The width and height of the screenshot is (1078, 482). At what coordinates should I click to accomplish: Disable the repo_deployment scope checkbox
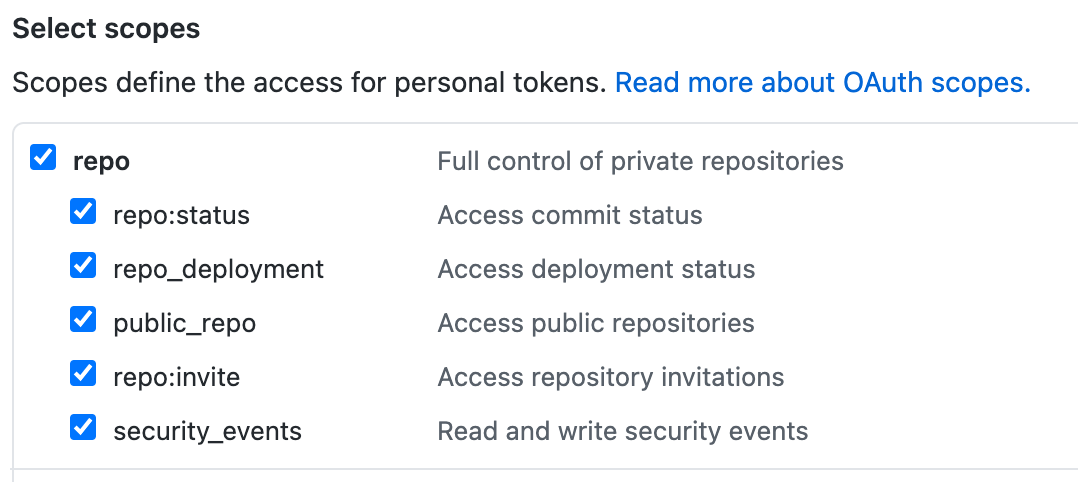click(83, 266)
